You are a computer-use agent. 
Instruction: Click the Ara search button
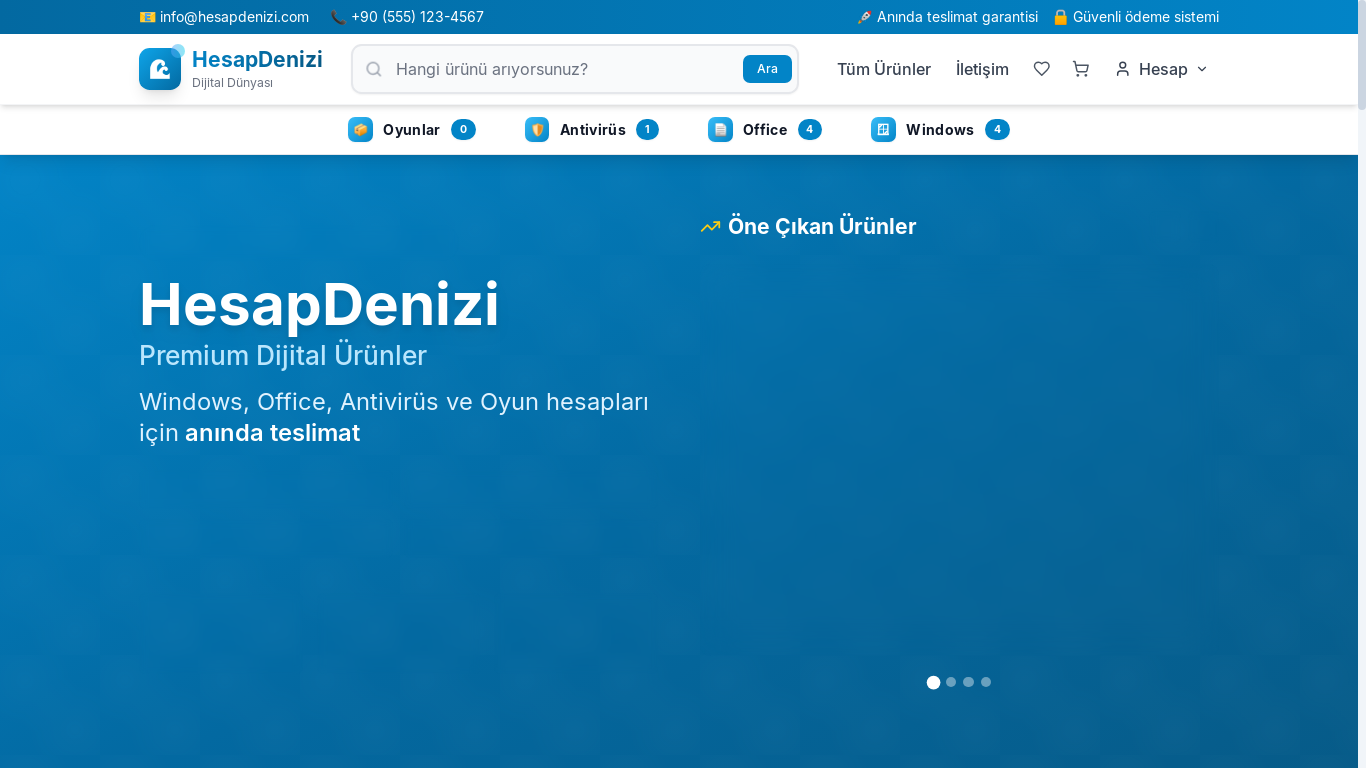tap(767, 69)
